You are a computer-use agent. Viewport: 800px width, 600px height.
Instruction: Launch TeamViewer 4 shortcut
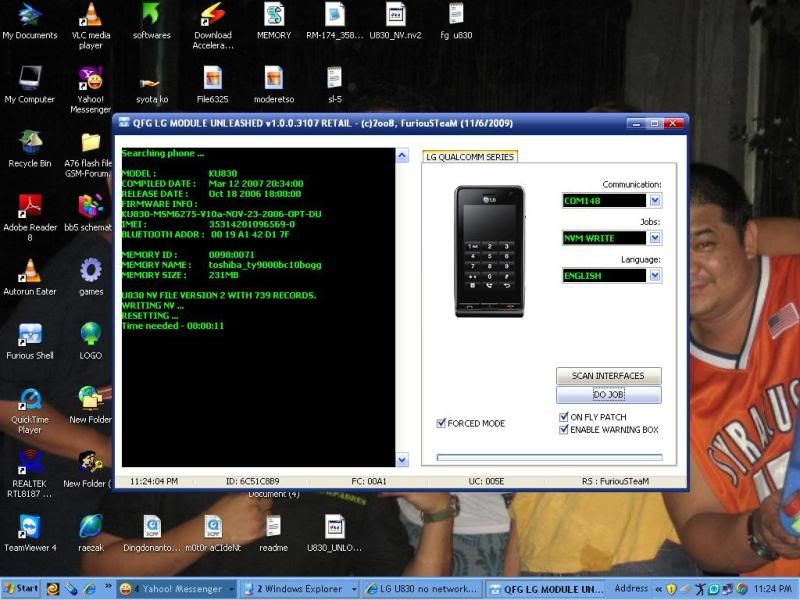[x=30, y=534]
